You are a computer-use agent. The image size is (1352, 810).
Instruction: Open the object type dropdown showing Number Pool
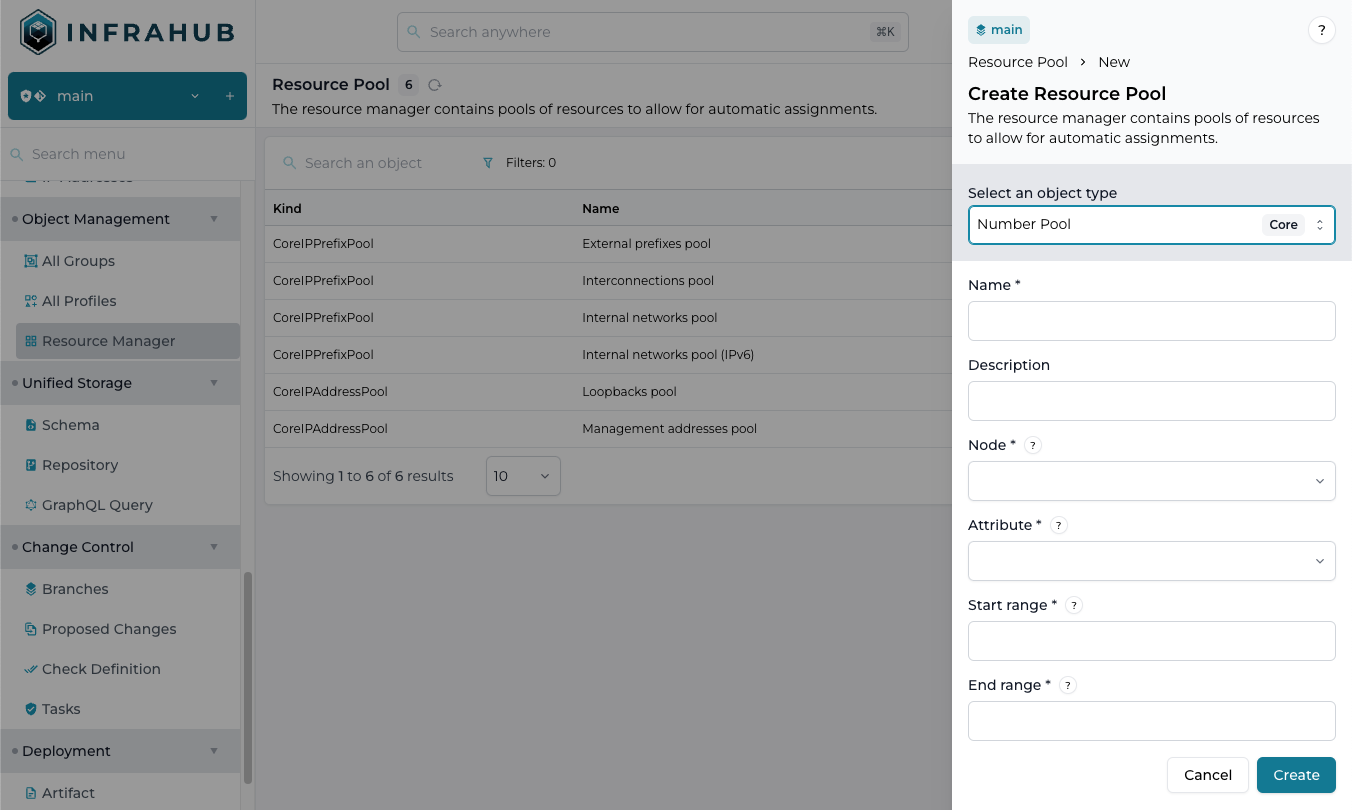tap(1151, 224)
